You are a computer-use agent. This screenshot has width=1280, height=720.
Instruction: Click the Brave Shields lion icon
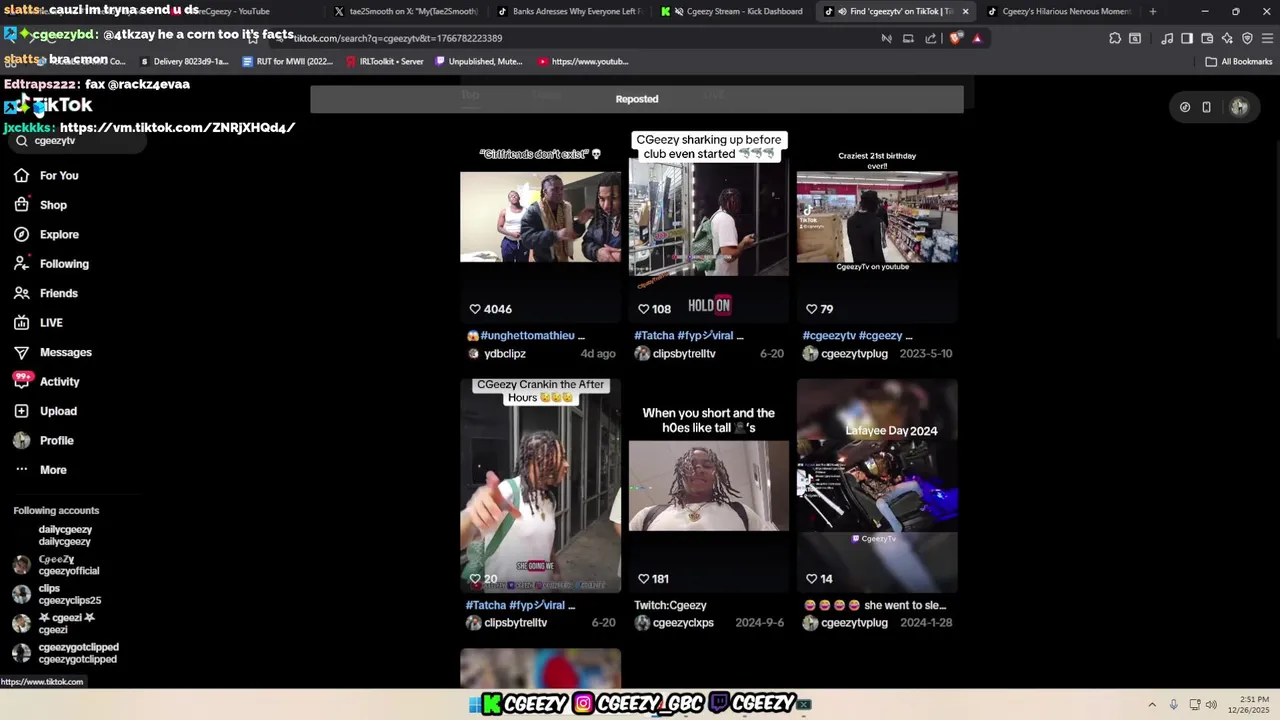[956, 38]
